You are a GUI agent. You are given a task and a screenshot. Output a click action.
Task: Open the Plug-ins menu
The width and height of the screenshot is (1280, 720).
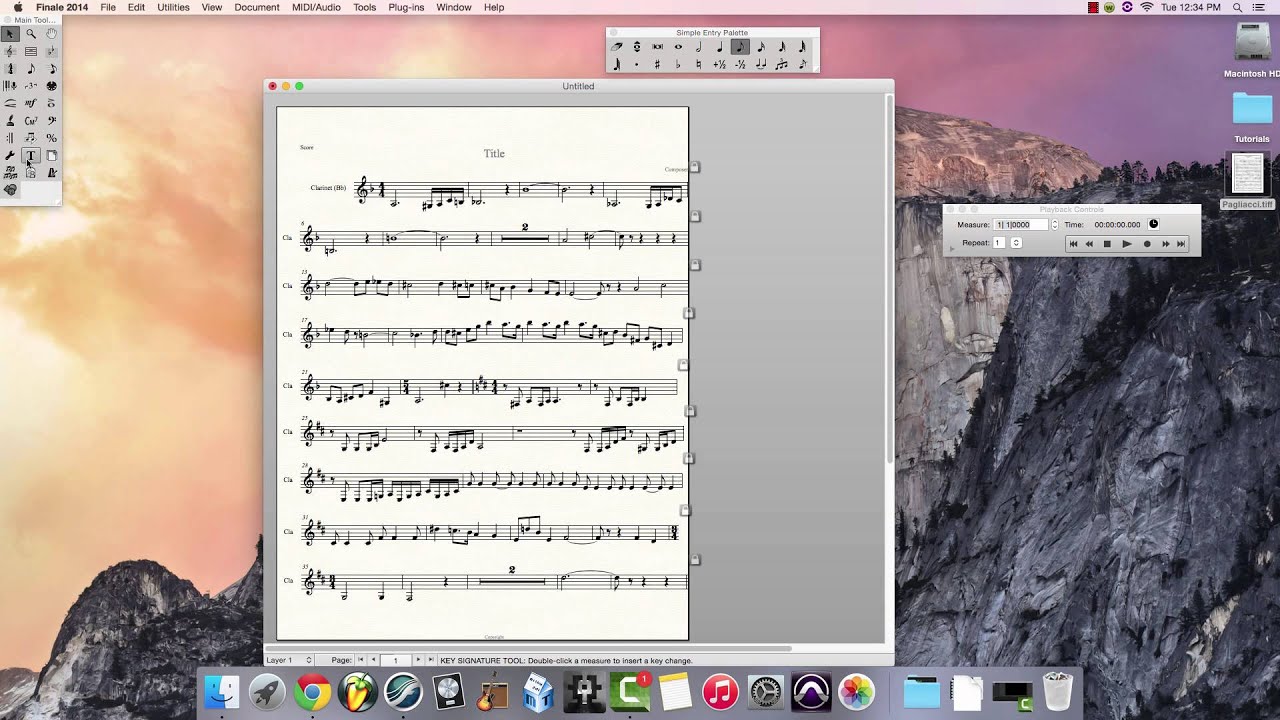[x=406, y=7]
